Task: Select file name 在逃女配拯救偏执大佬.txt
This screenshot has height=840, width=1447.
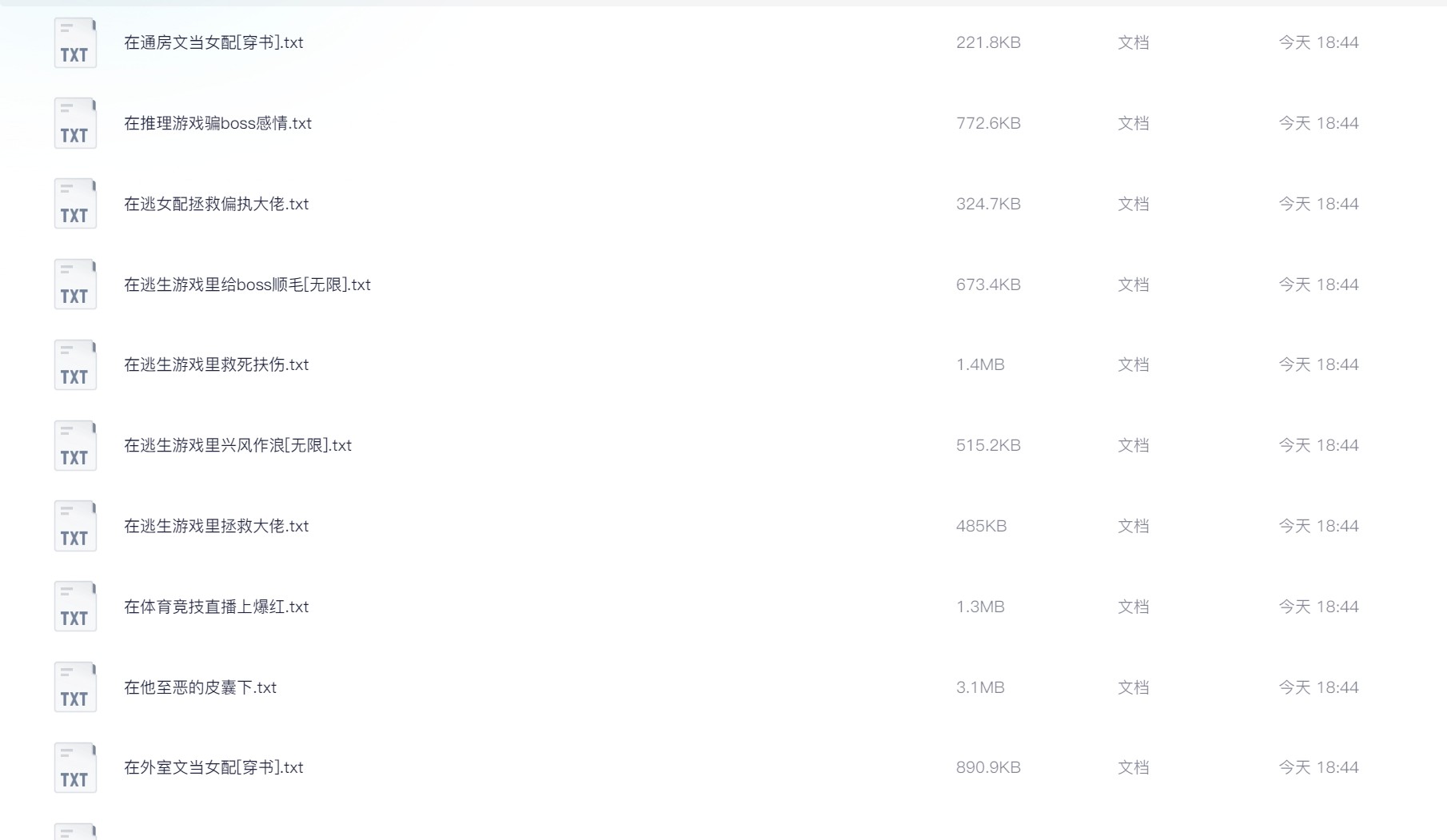Action: pos(216,204)
